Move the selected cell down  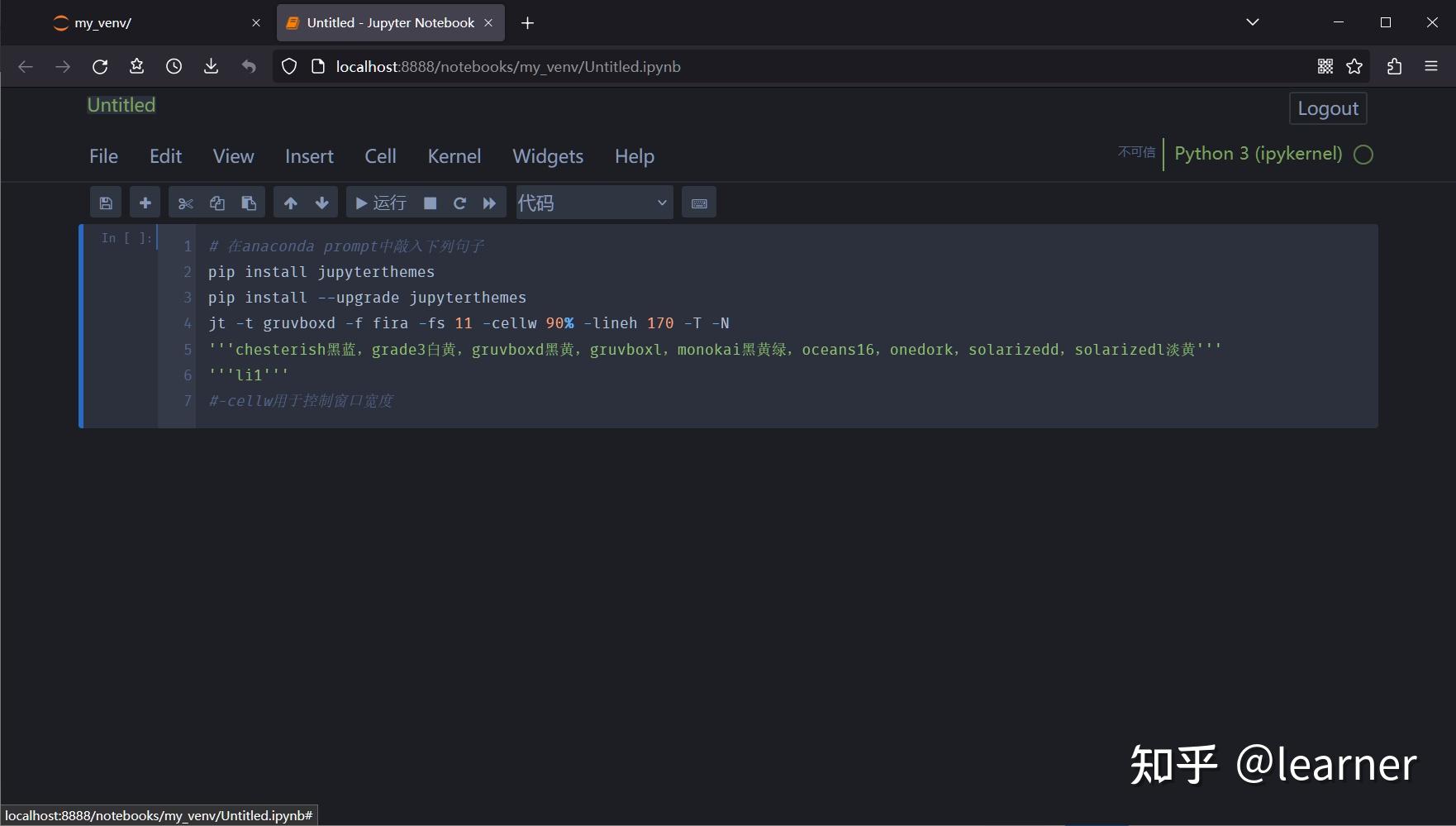(x=321, y=202)
